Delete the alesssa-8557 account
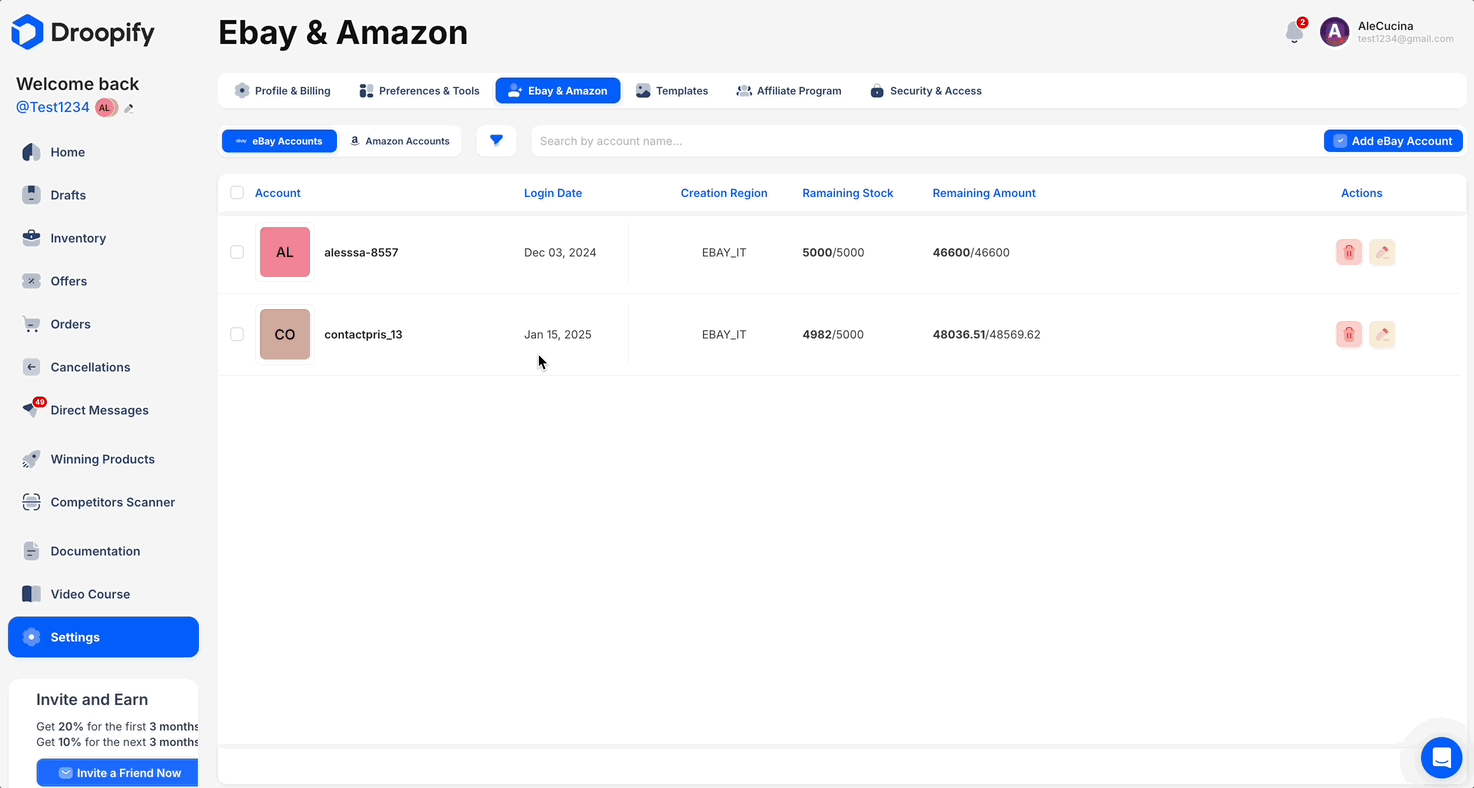1474x788 pixels. point(1348,252)
